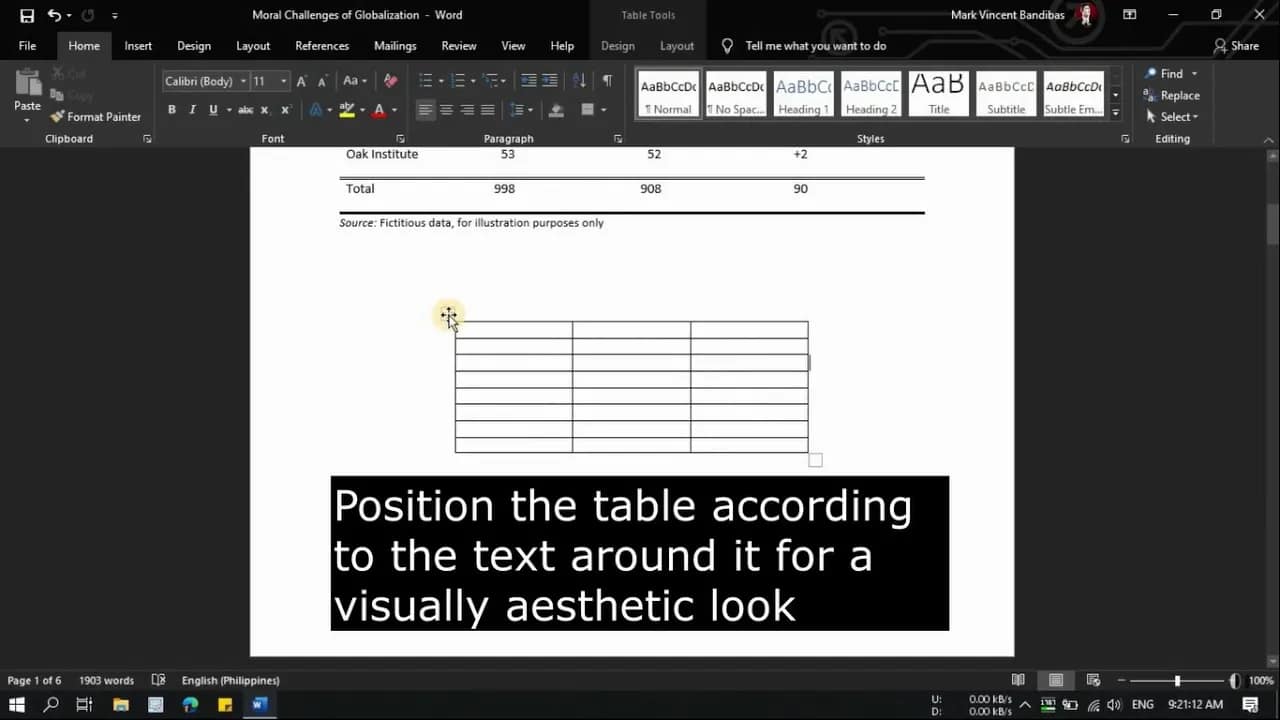The height and width of the screenshot is (720, 1280).
Task: Click the table move handle
Action: [x=448, y=316]
